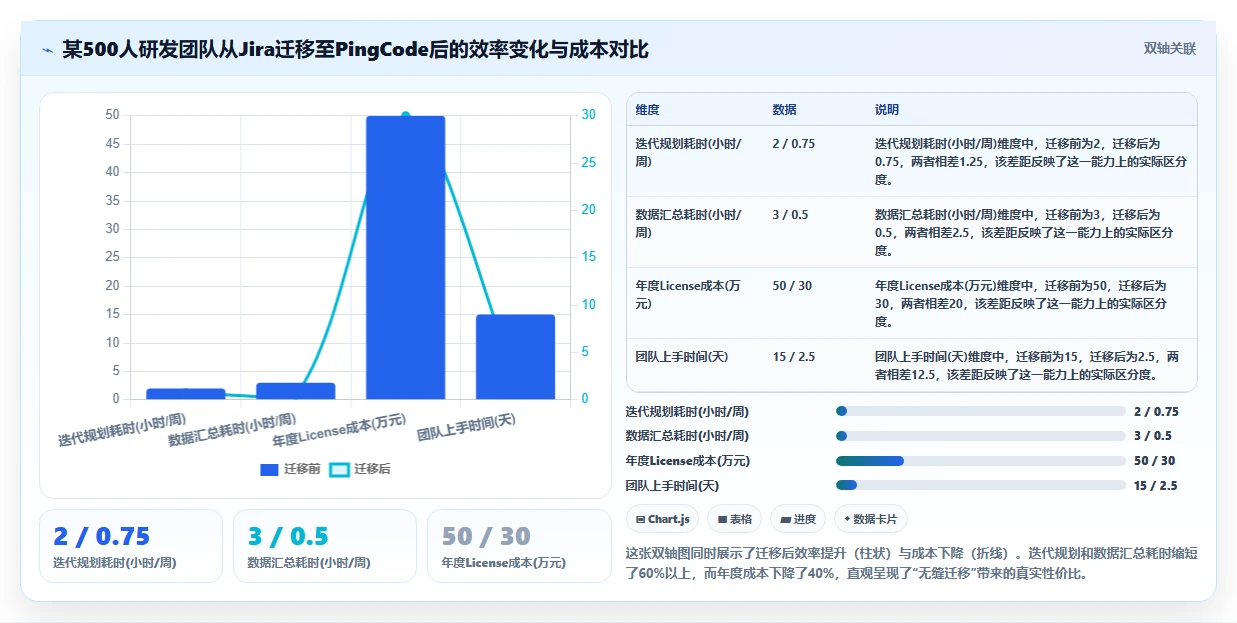1237x623 pixels.
Task: Click the lightning icon beside the title
Action: click(x=48, y=49)
